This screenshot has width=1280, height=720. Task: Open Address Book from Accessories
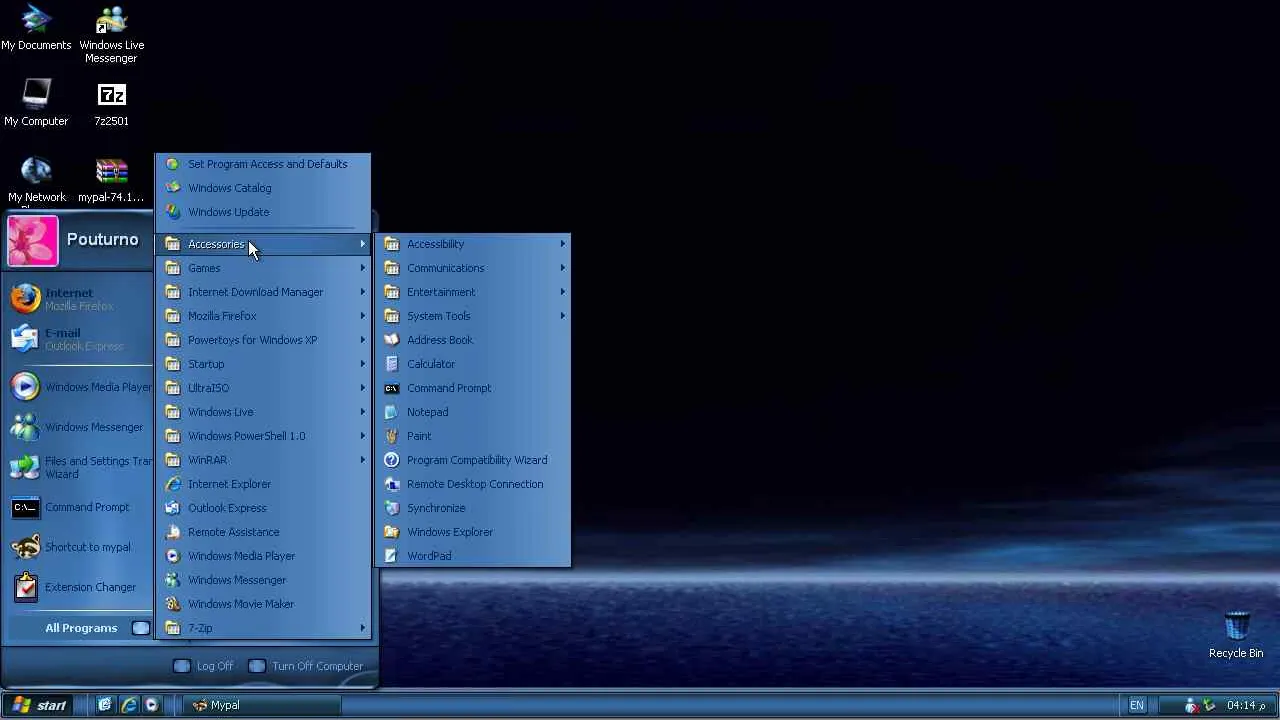click(473, 340)
